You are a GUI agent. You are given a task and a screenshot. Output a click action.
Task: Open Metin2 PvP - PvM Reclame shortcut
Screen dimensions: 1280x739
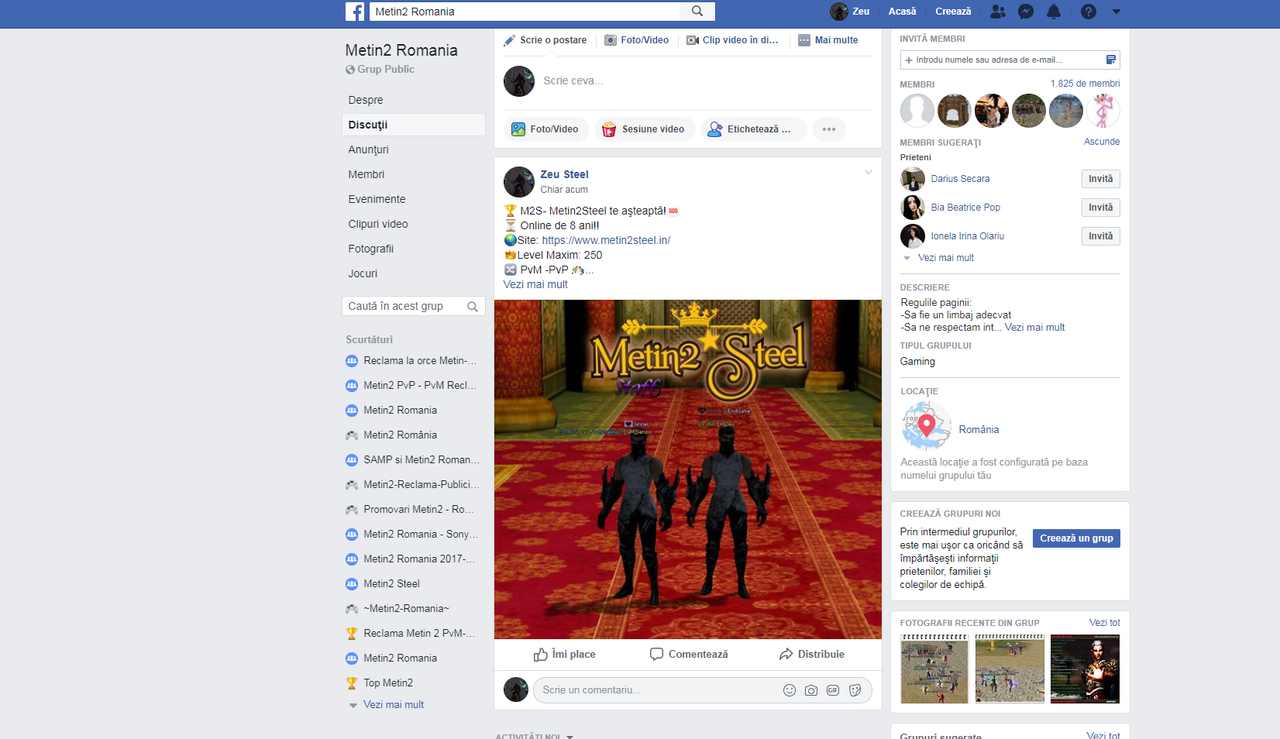pos(412,385)
